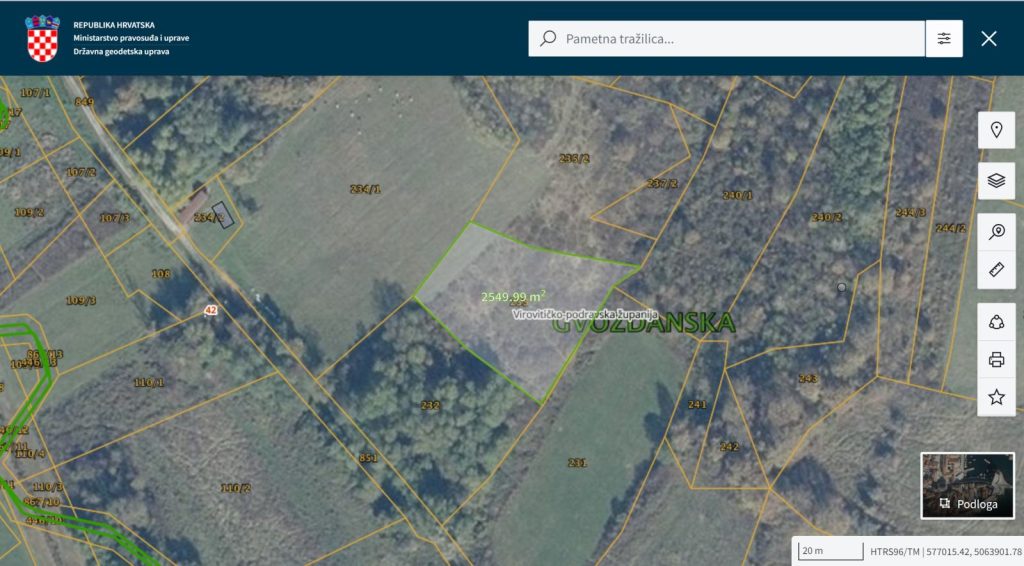
Task: Click the magnifier icon in search box
Action: pos(548,39)
